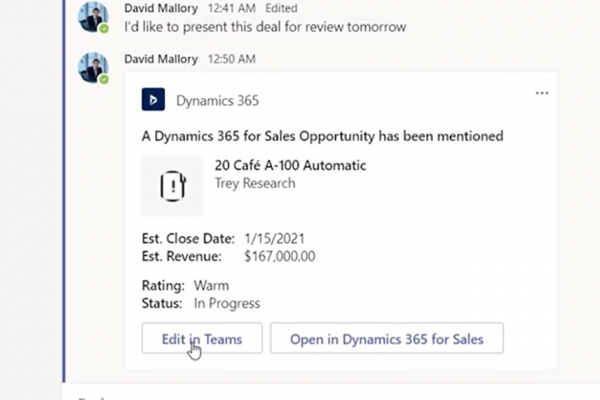Open the card's more options ellipsis
This screenshot has height=400, width=600.
pos(542,93)
